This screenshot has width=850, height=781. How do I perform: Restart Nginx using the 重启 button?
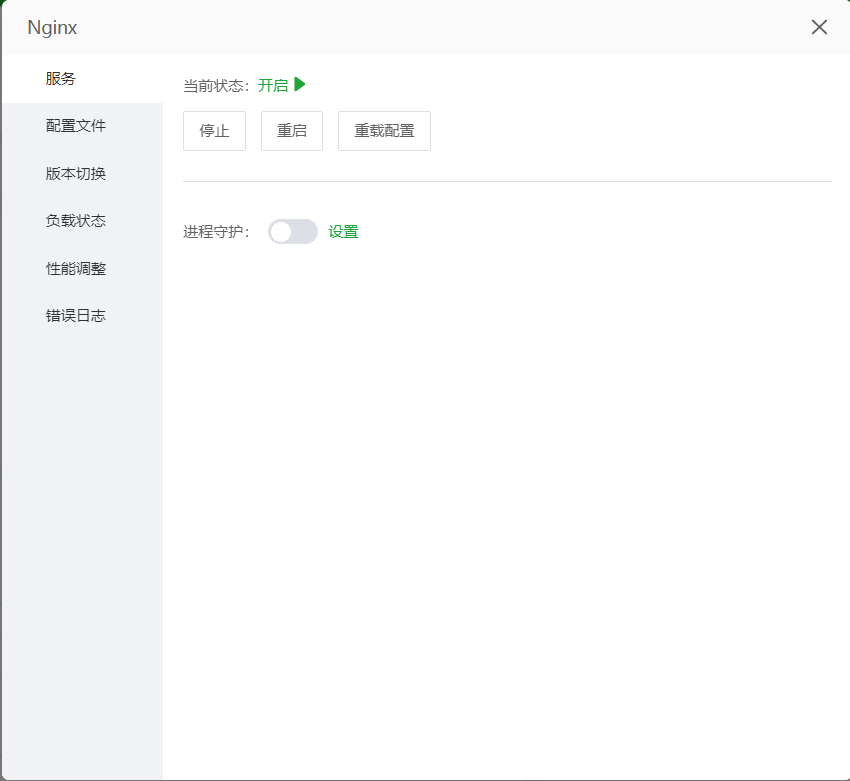tap(291, 130)
